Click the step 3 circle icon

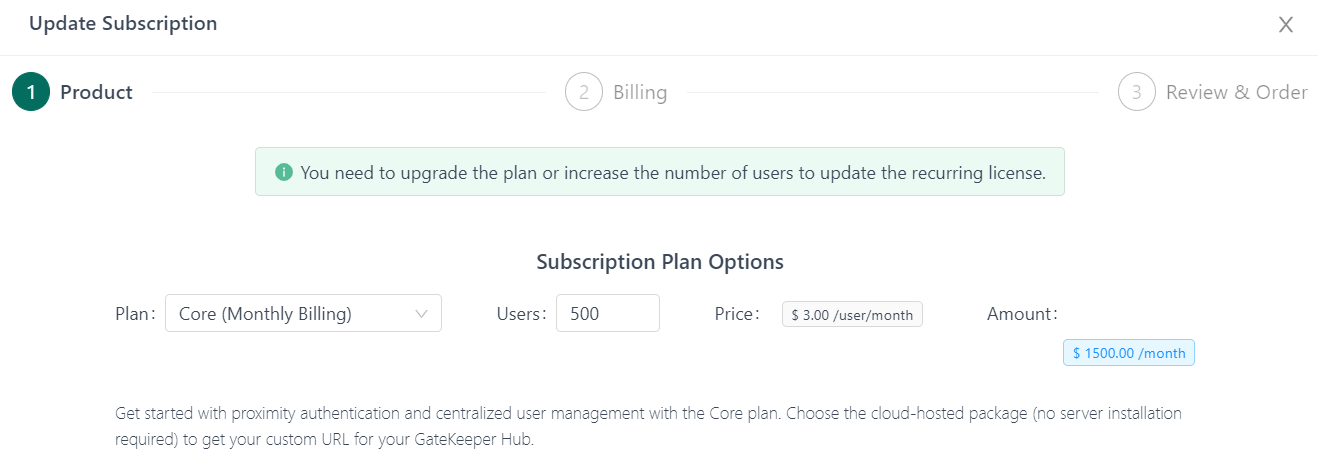pyautogui.click(x=1137, y=92)
